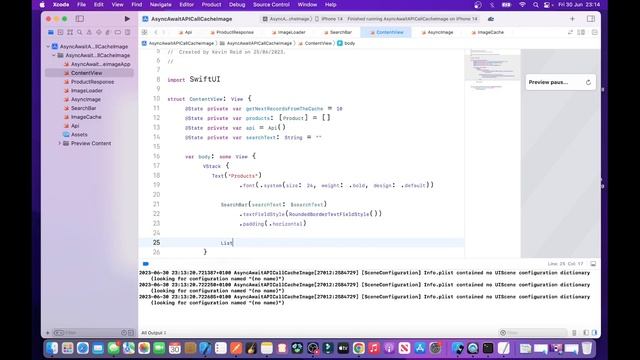
Task: Open the Debug navigator icon
Action: (108, 32)
